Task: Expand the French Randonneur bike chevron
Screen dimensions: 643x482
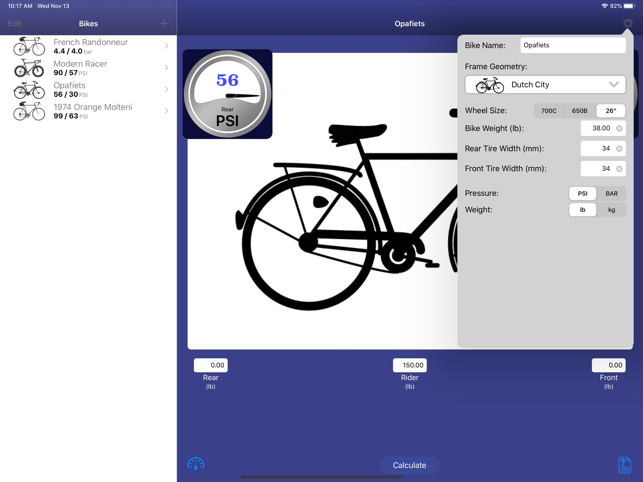Action: click(x=166, y=46)
